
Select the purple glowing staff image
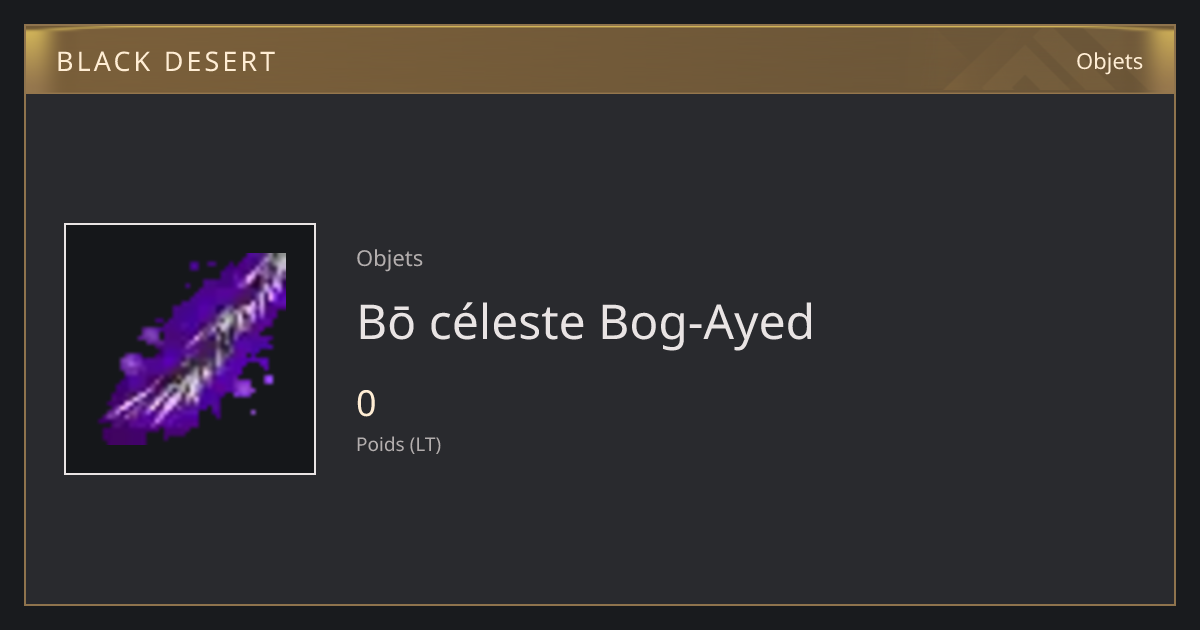(193, 349)
